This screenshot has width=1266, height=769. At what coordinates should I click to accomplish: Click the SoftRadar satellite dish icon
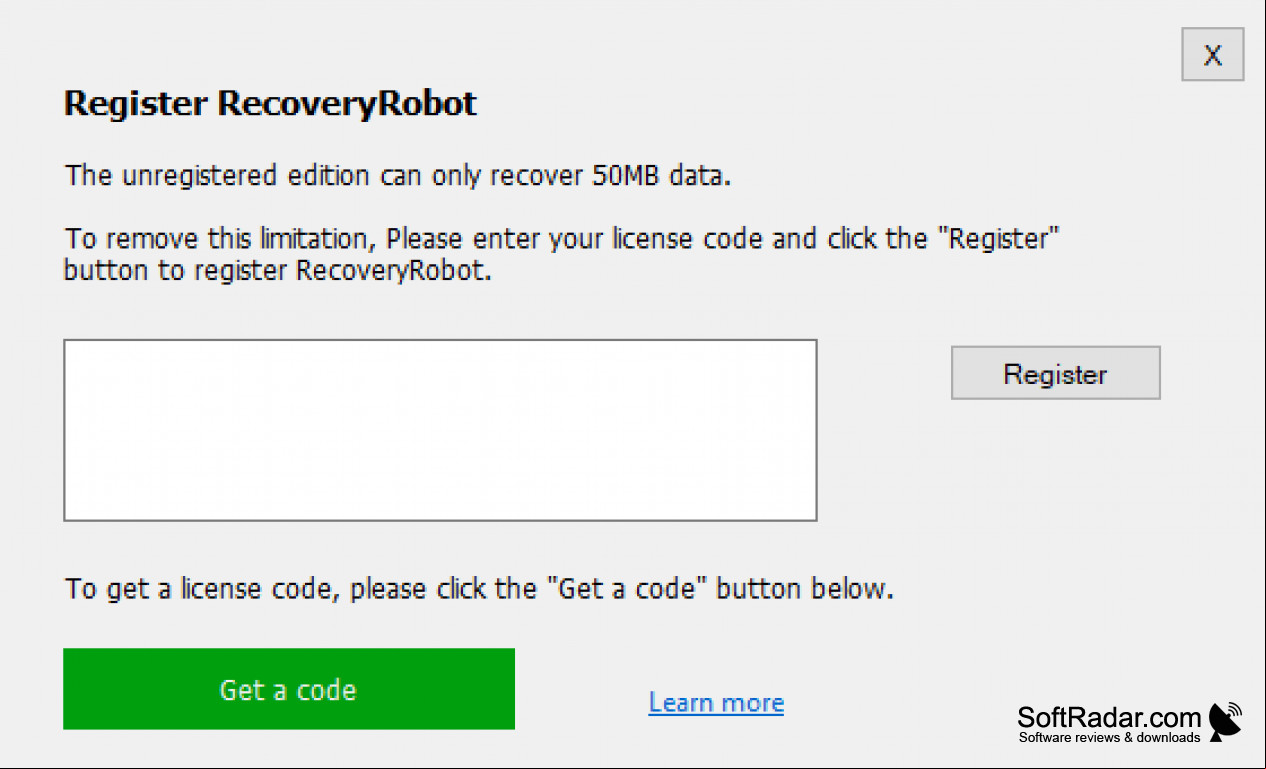click(1224, 721)
